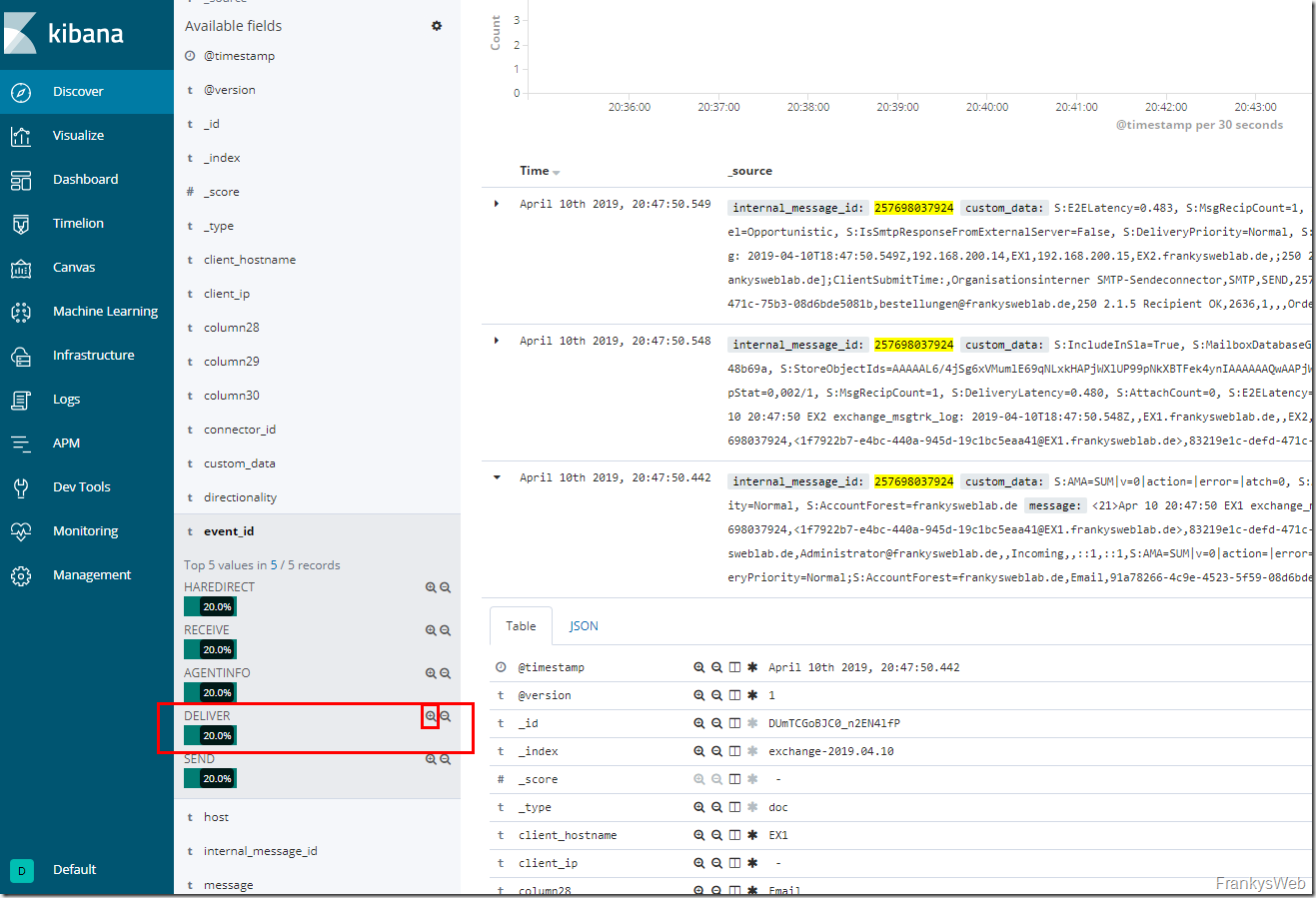The height and width of the screenshot is (898, 1316).
Task: Click the '5' records link
Action: click(274, 565)
